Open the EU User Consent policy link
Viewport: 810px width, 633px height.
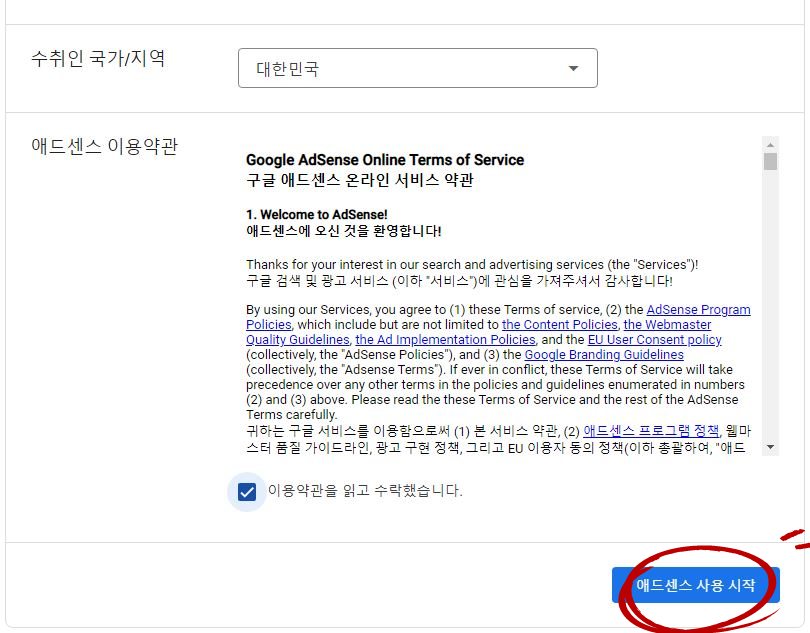[655, 339]
